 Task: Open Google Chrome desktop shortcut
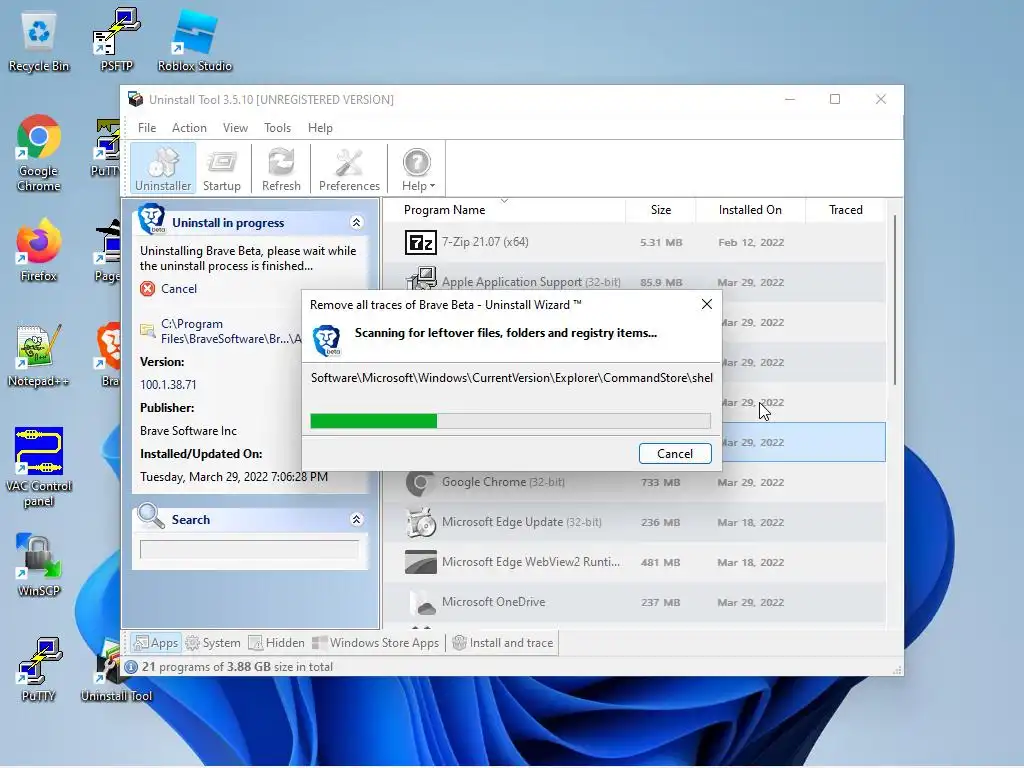[39, 153]
